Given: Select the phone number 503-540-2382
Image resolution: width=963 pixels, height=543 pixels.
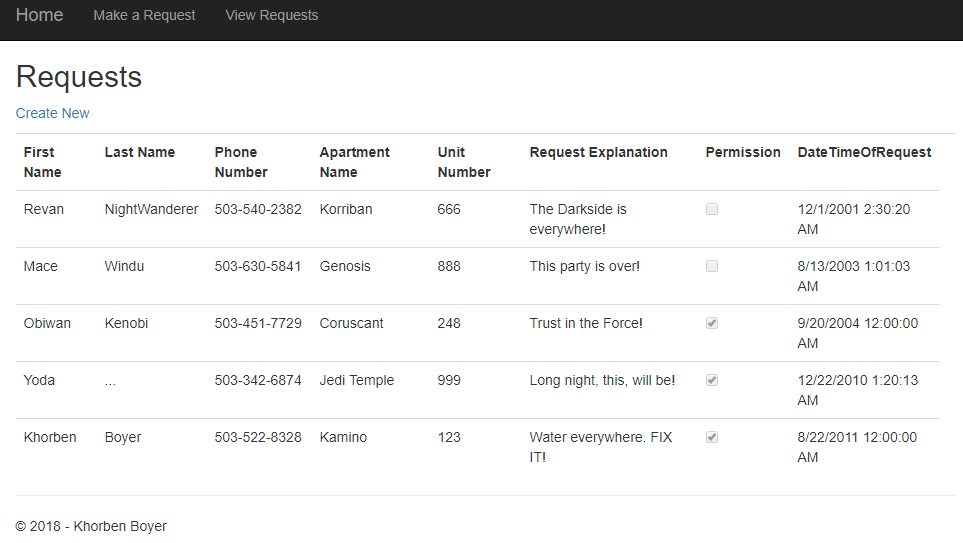Looking at the screenshot, I should tap(257, 209).
